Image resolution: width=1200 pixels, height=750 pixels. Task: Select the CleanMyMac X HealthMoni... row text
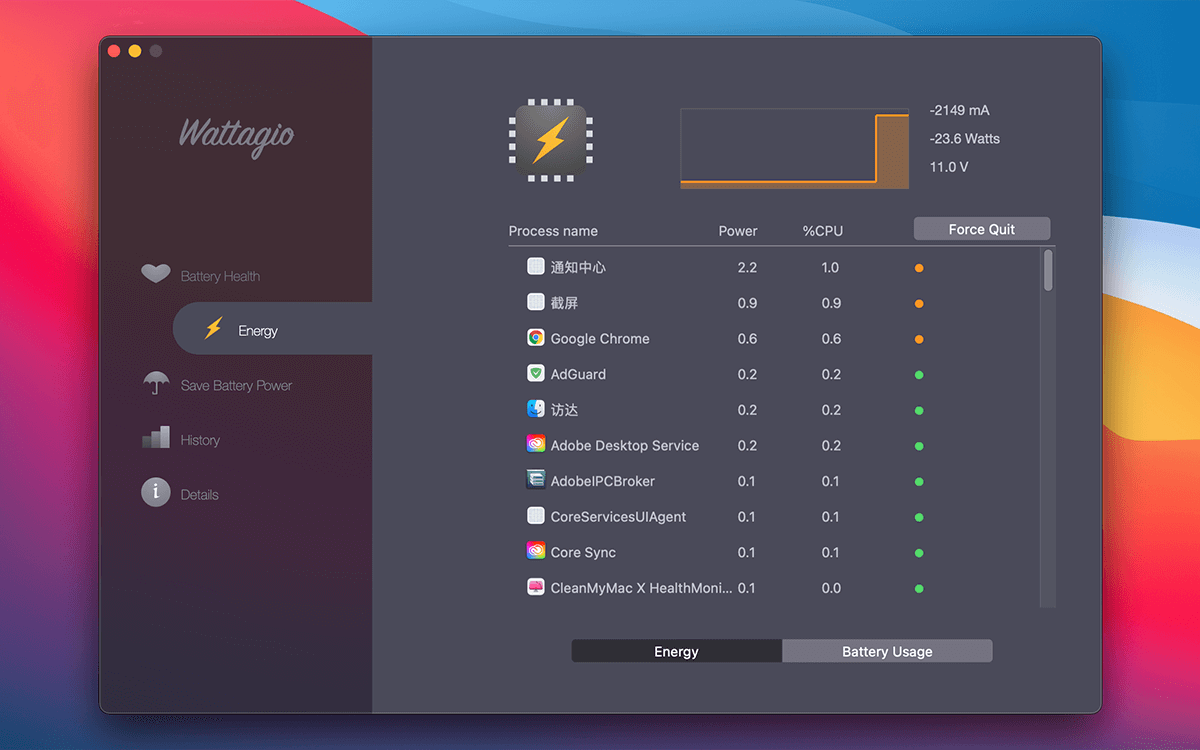point(641,588)
